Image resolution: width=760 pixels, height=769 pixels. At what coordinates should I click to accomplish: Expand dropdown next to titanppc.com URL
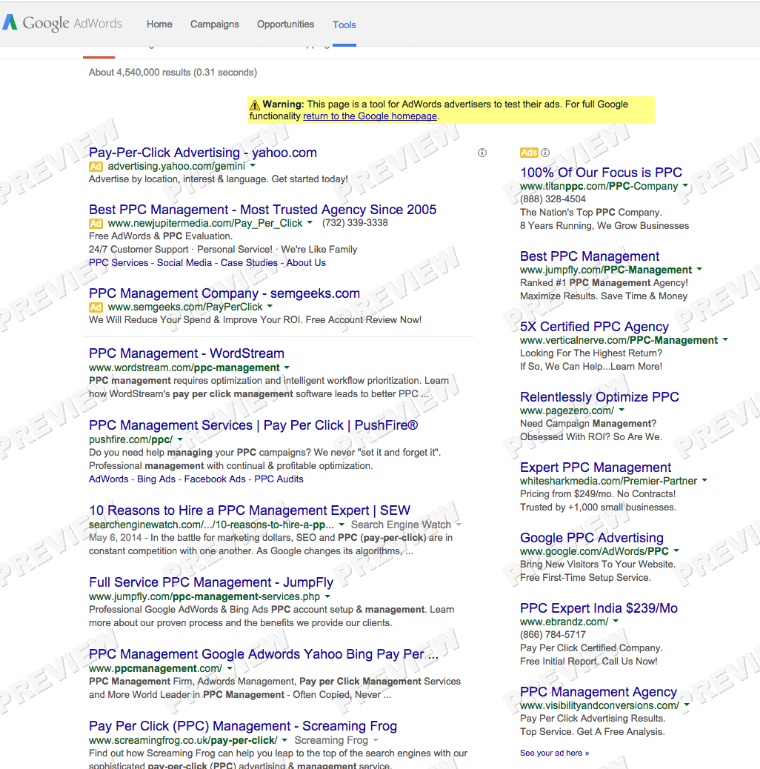pyautogui.click(x=685, y=186)
